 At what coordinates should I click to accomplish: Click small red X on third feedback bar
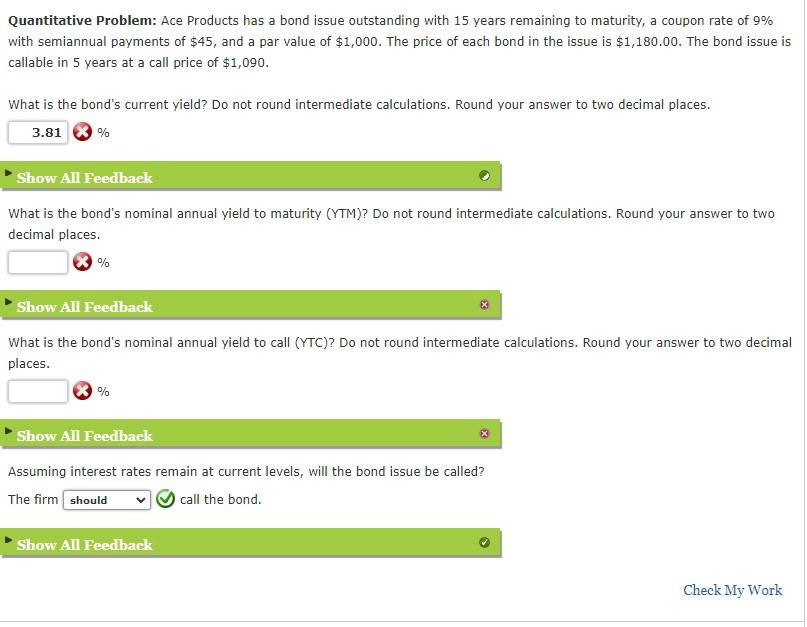(484, 434)
